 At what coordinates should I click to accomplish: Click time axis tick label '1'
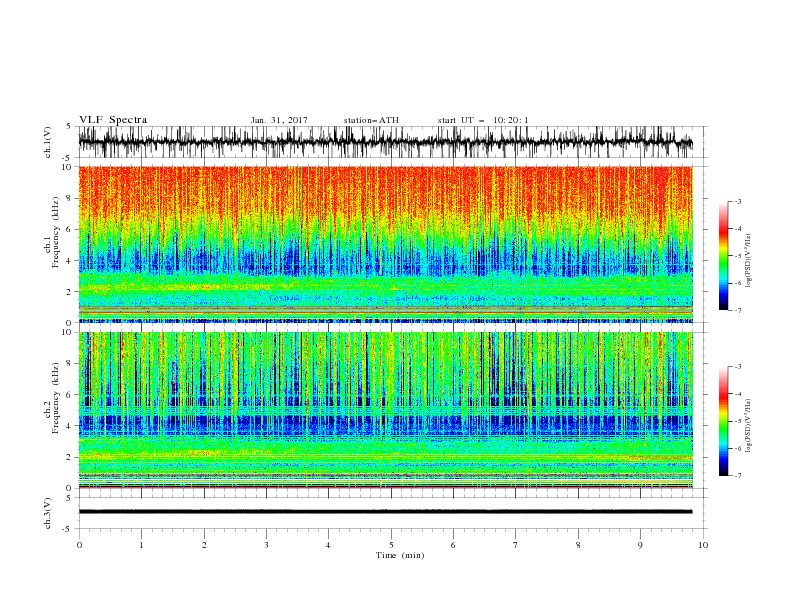141,545
